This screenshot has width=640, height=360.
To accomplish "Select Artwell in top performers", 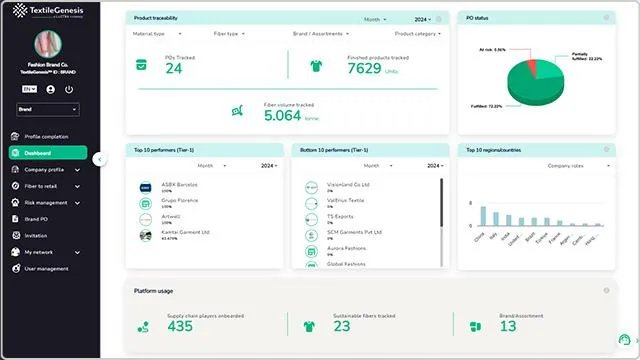I will [171, 216].
